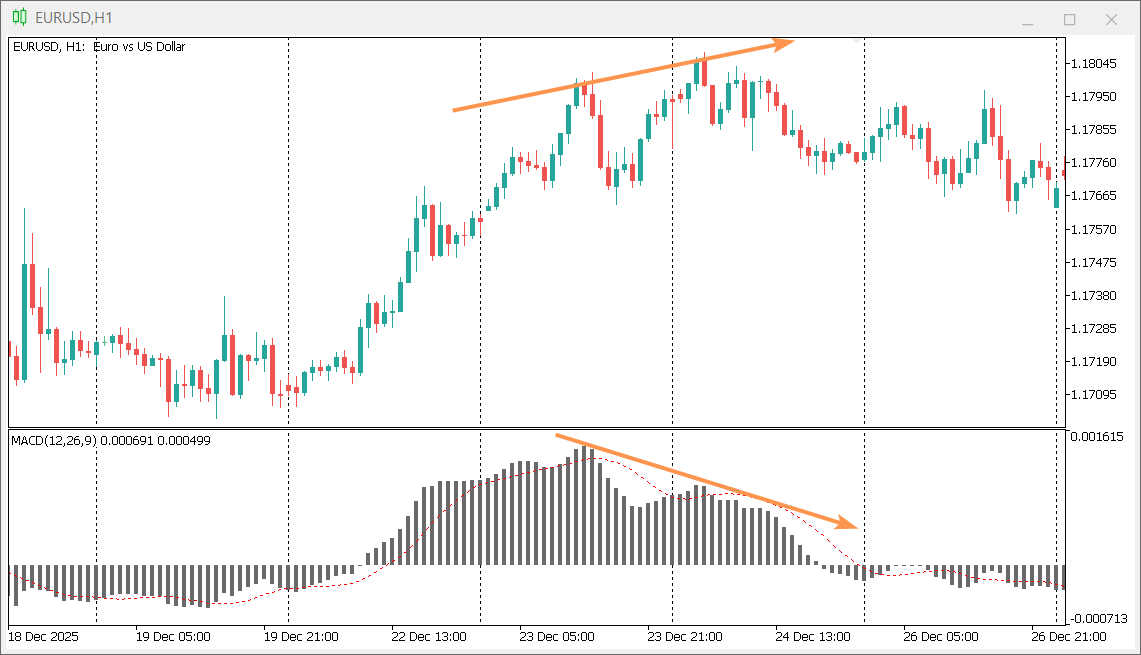Select the rising orange arrow on price chart
This screenshot has width=1141, height=655.
pos(620,77)
